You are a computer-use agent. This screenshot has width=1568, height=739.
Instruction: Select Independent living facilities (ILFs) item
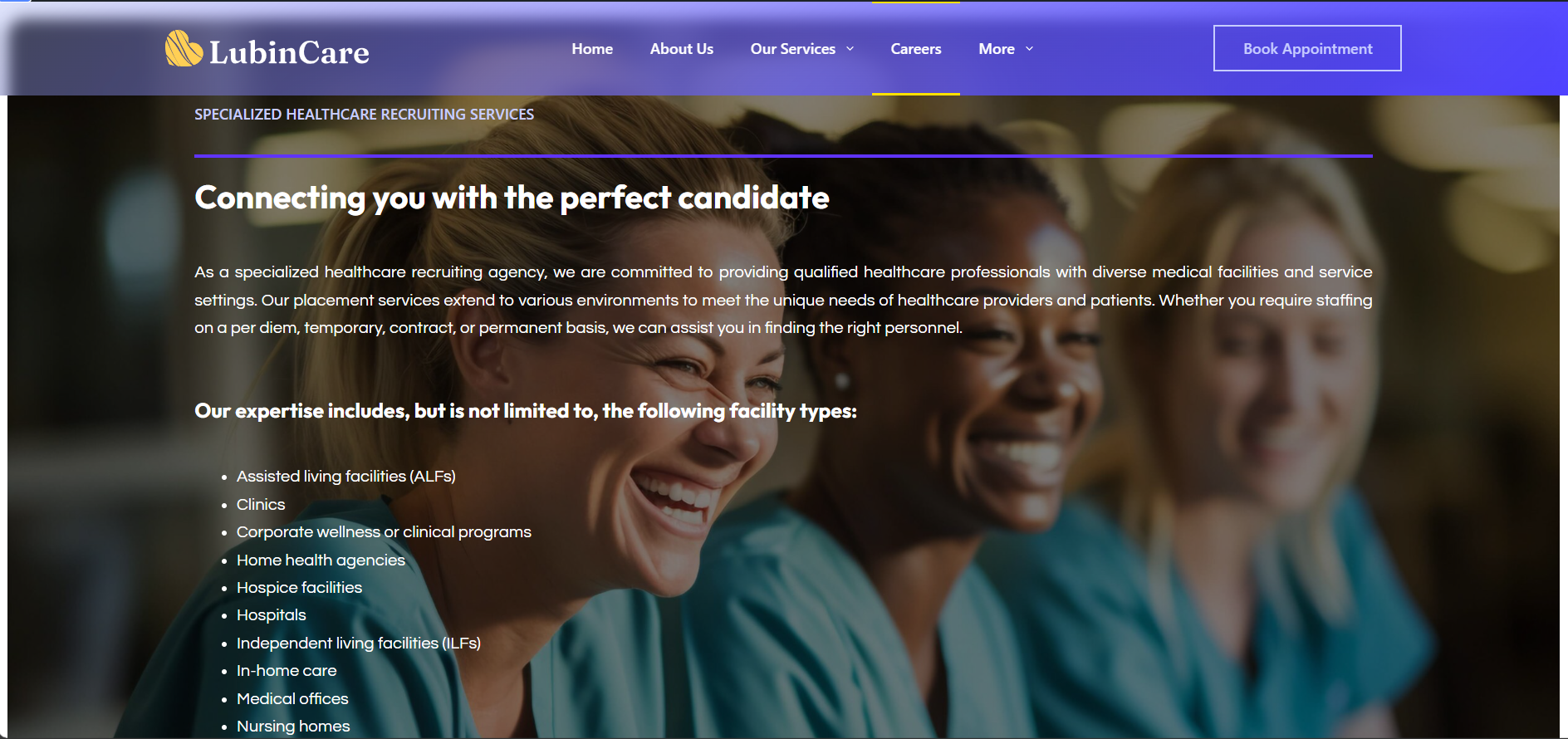(x=358, y=644)
